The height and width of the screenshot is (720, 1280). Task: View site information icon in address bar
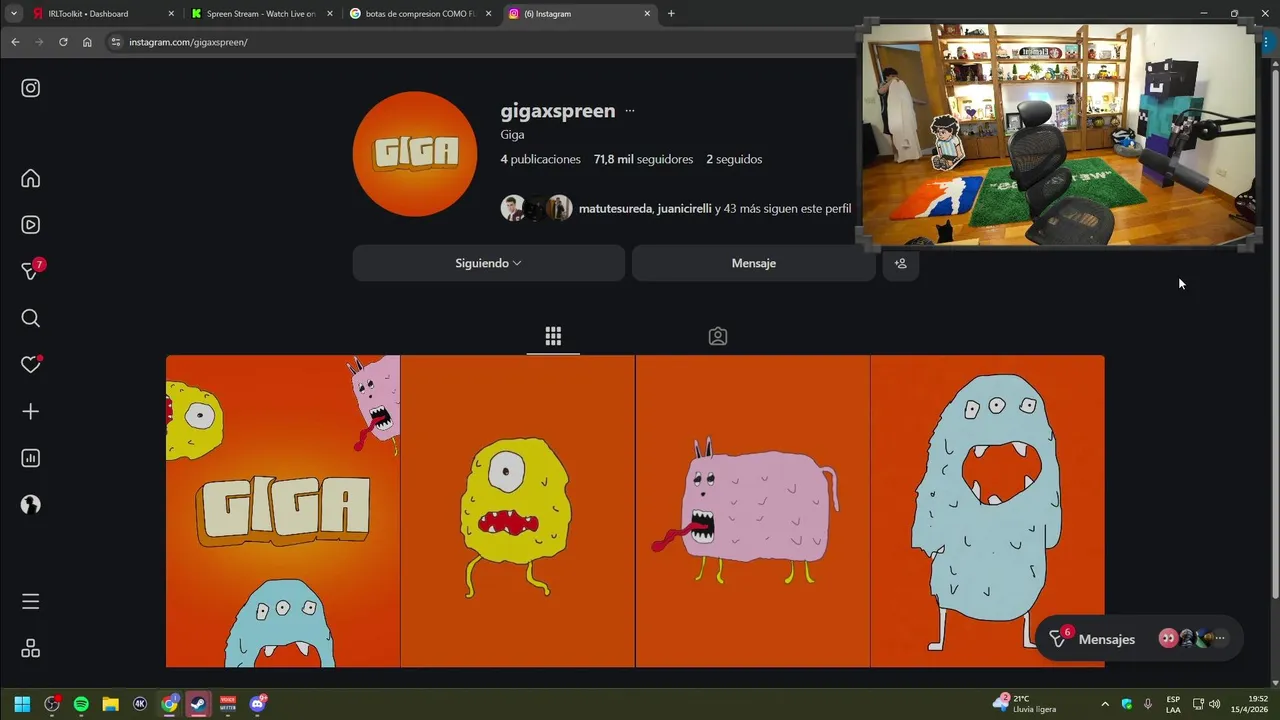(x=116, y=42)
